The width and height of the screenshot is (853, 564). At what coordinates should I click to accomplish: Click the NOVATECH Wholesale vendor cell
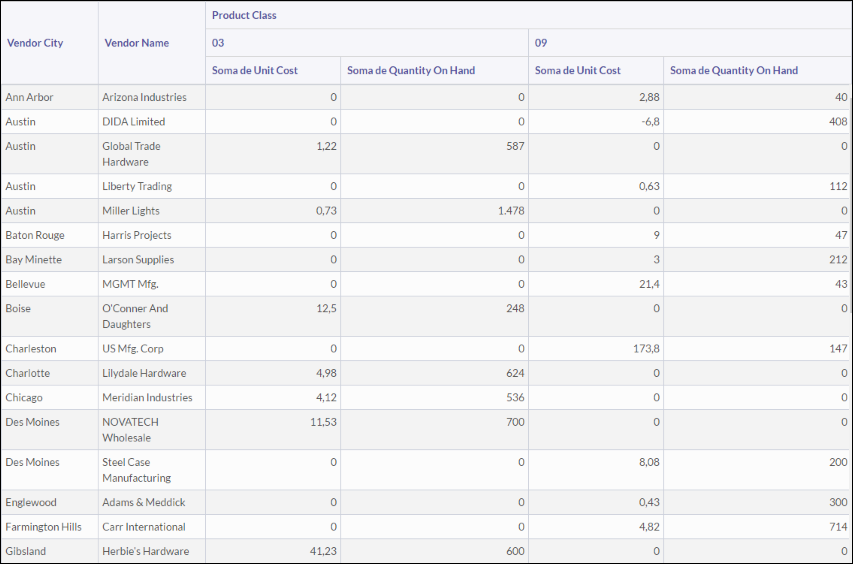pos(131,430)
